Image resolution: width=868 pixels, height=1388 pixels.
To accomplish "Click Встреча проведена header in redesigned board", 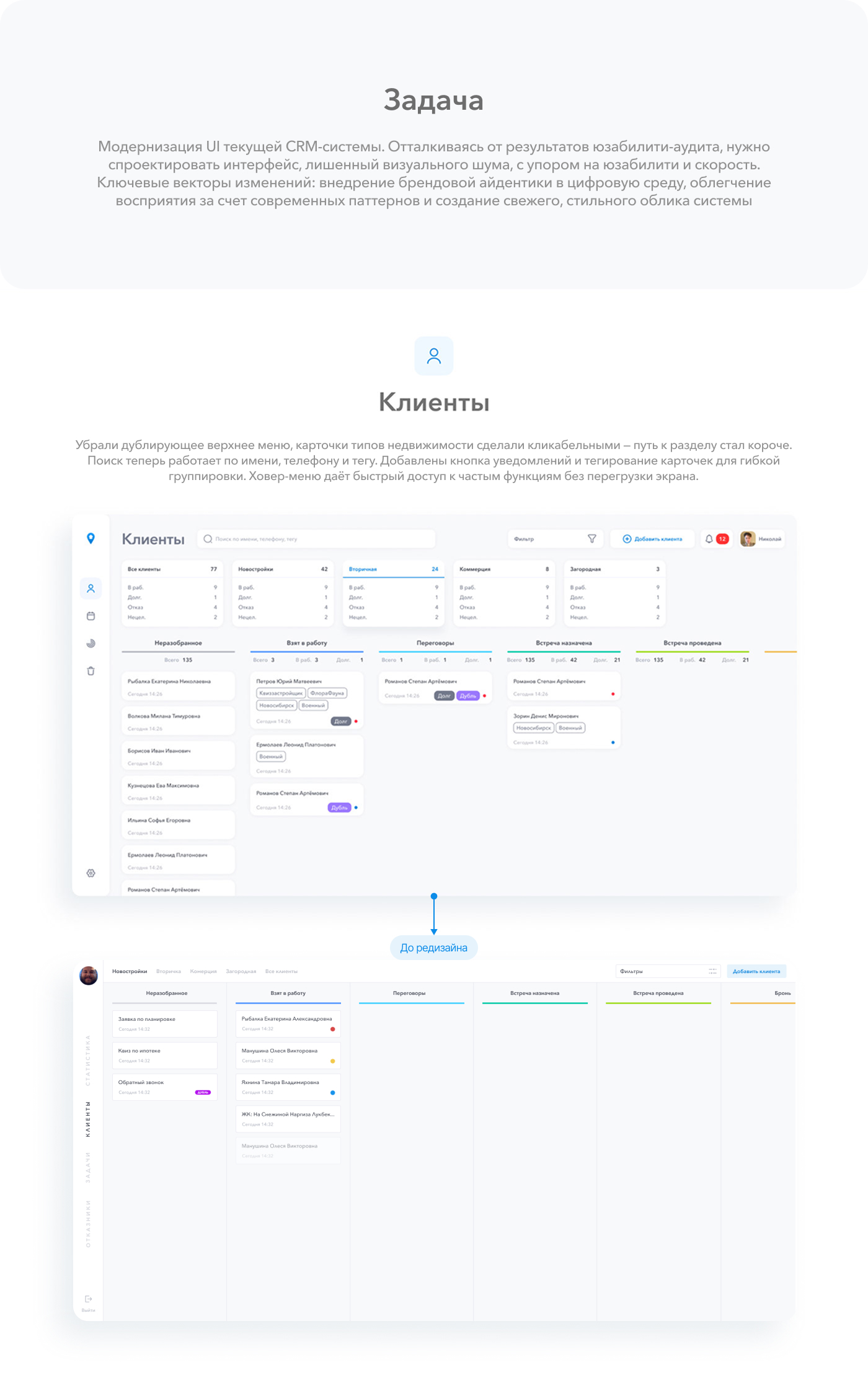I will tap(693, 643).
